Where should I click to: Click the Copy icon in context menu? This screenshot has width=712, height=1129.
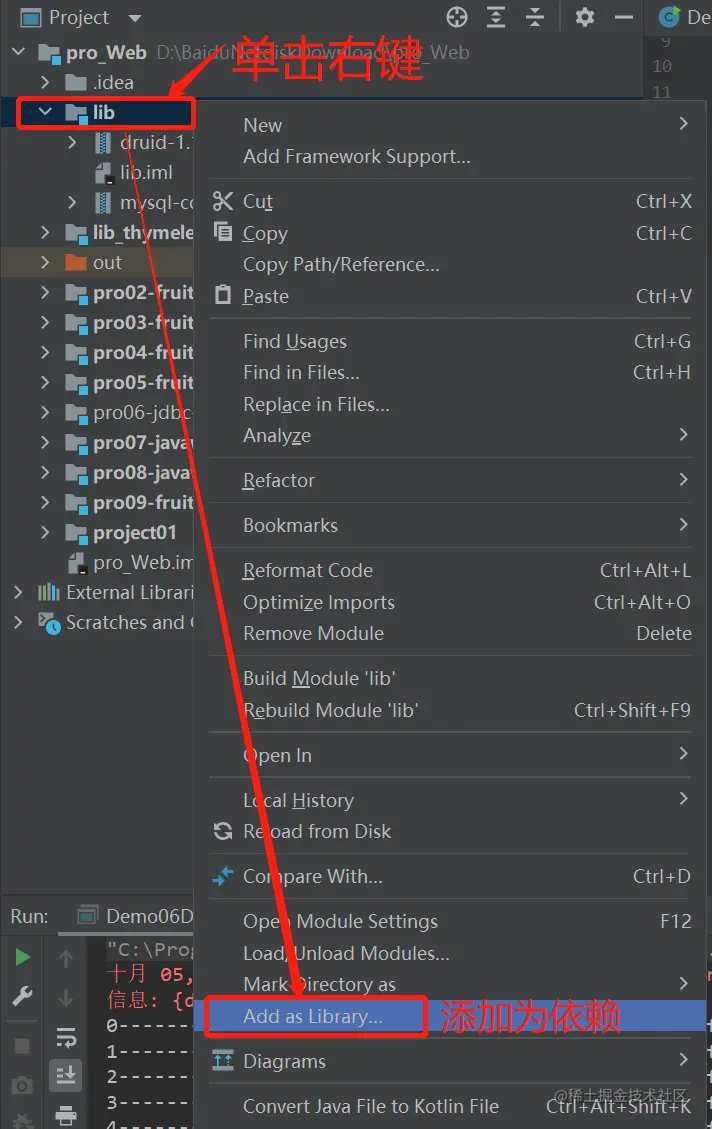pos(223,232)
